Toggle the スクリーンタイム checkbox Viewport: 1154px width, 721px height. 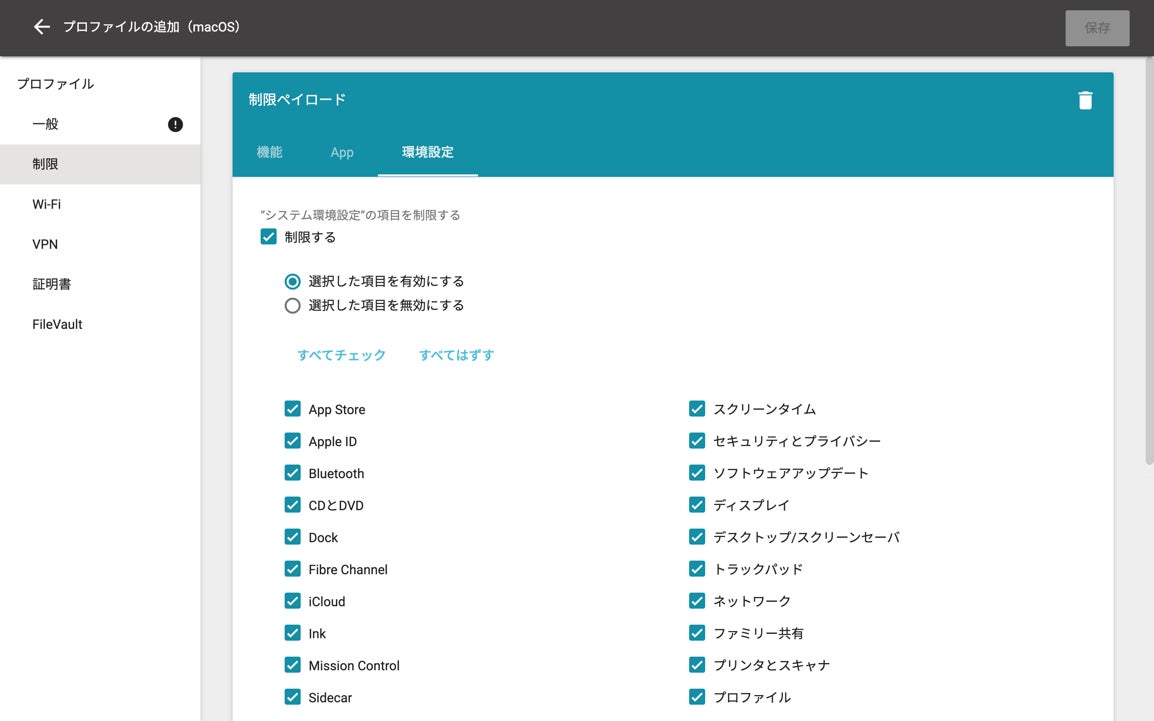(697, 408)
